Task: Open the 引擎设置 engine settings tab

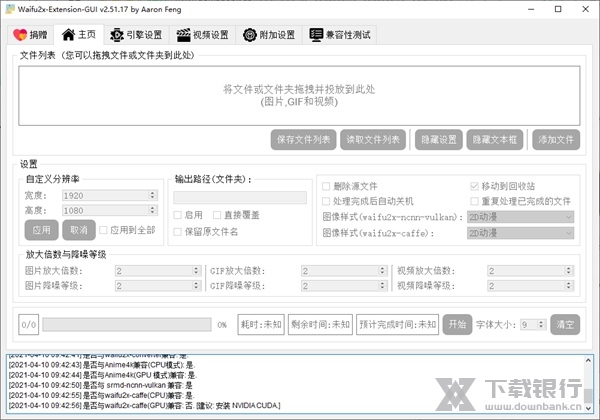Action: (x=136, y=35)
